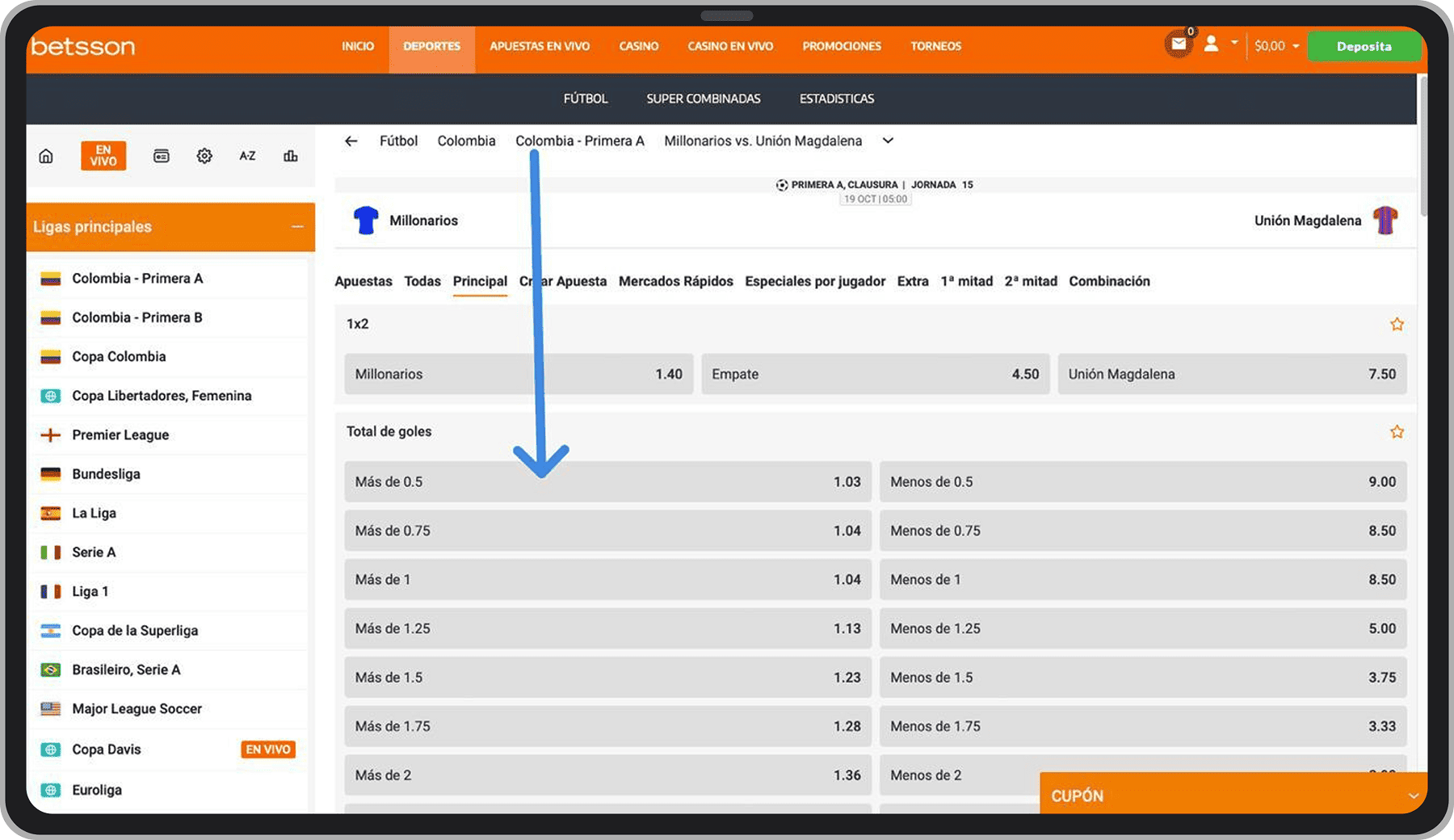This screenshot has height=840, width=1454.
Task: Open the user account icon
Action: coord(1211,44)
